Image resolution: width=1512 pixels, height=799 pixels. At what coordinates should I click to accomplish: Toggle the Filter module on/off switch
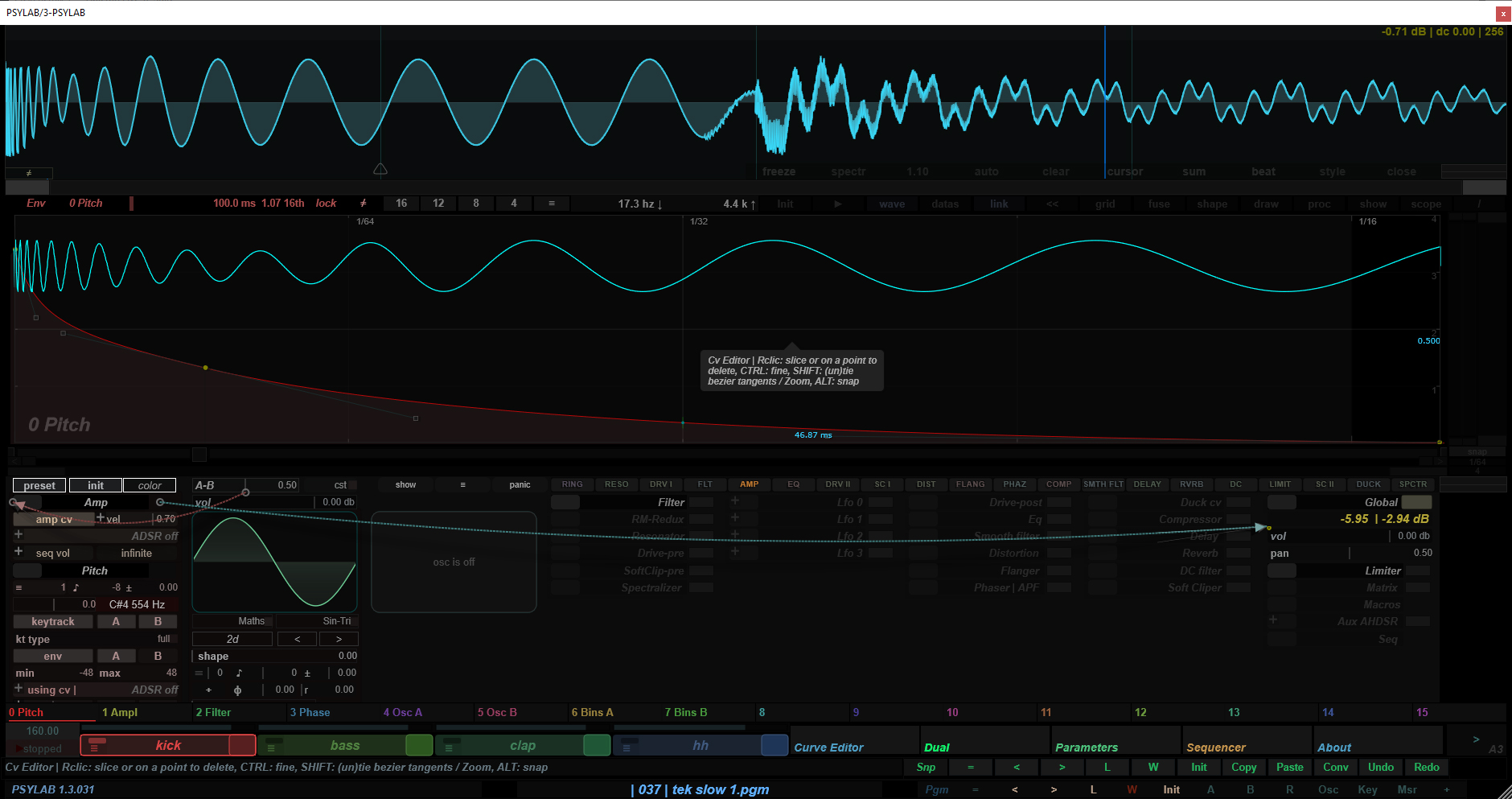point(565,502)
